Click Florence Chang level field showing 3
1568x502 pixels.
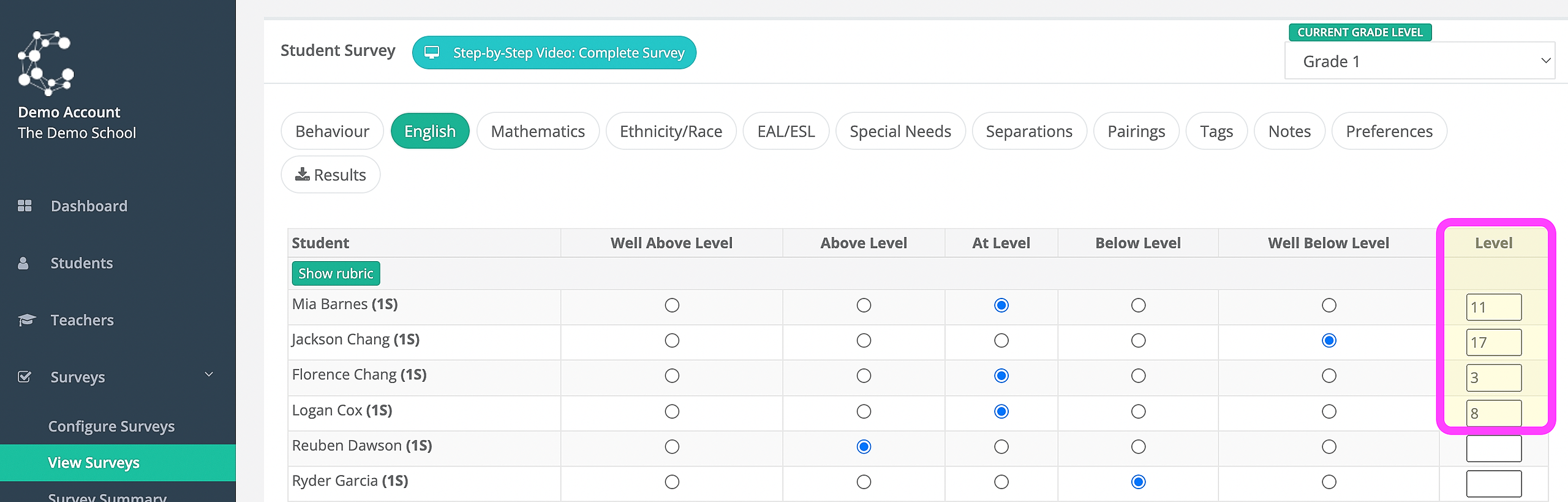(x=1493, y=378)
